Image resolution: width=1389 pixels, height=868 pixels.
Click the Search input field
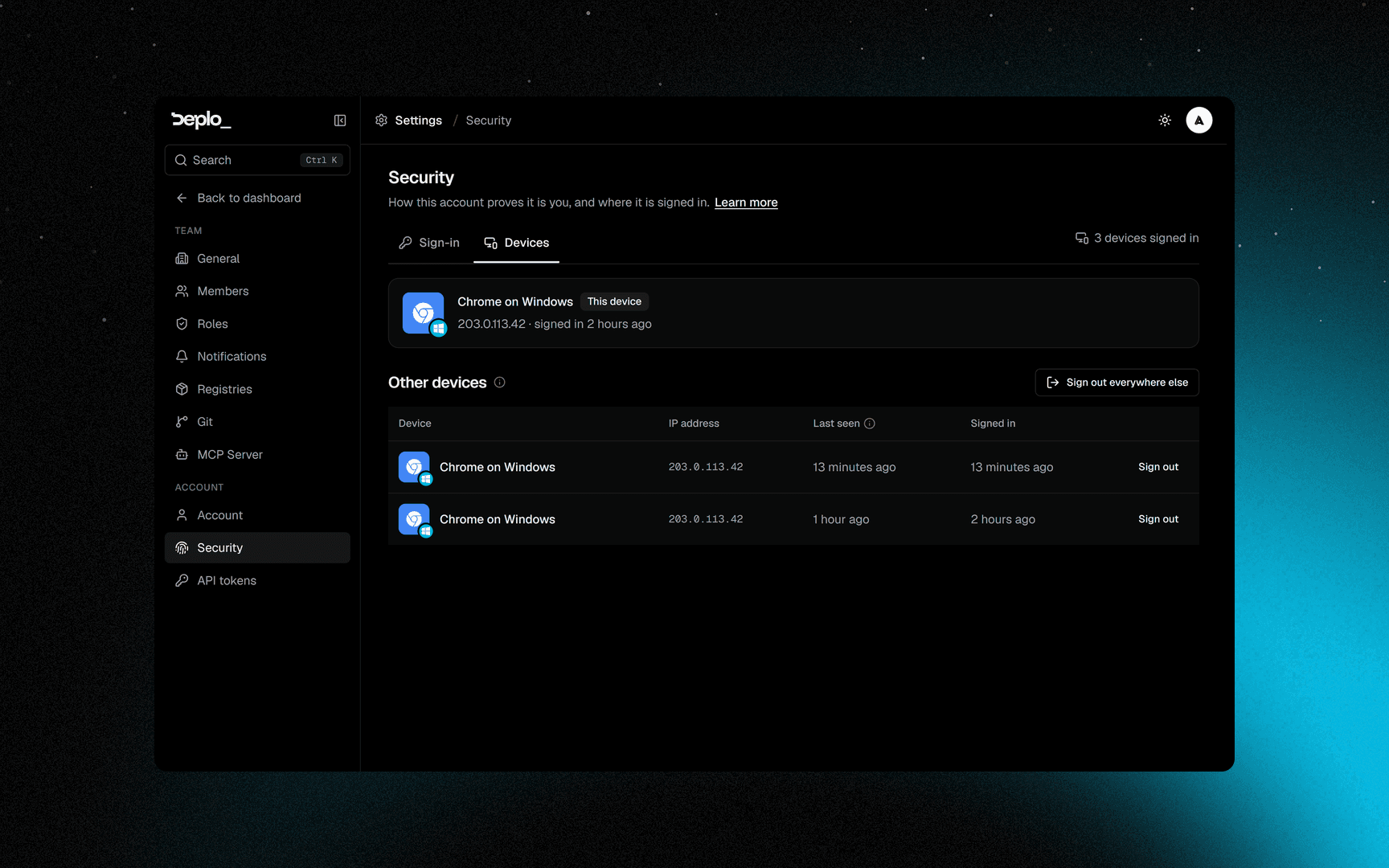[x=257, y=160]
